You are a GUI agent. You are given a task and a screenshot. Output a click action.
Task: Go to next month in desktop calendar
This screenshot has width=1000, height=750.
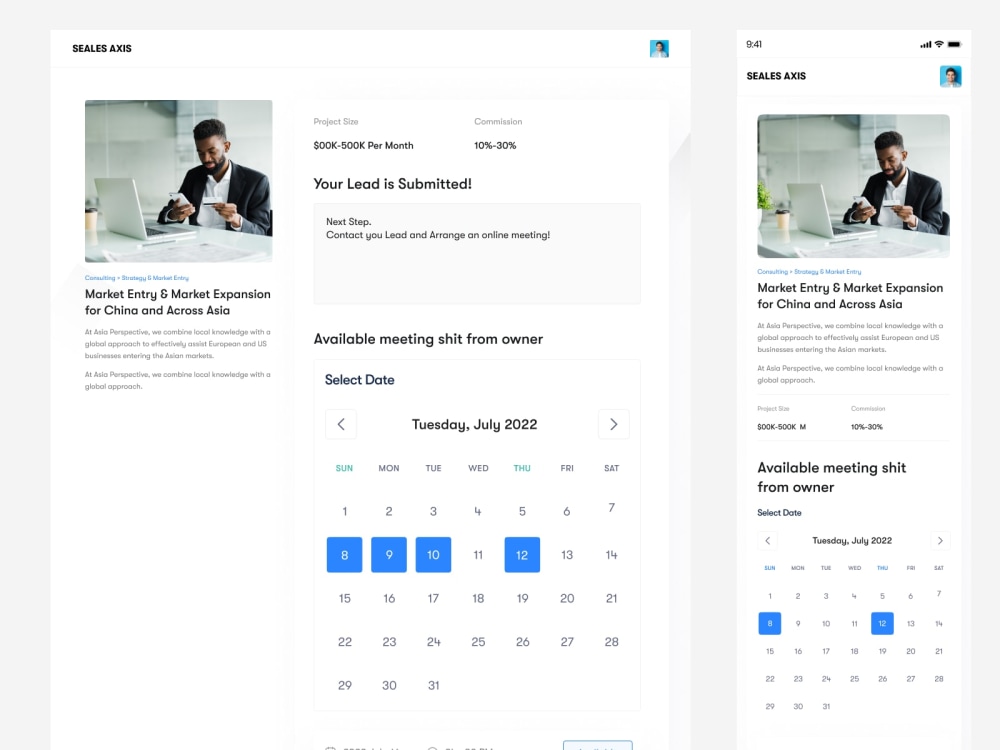[x=614, y=424]
